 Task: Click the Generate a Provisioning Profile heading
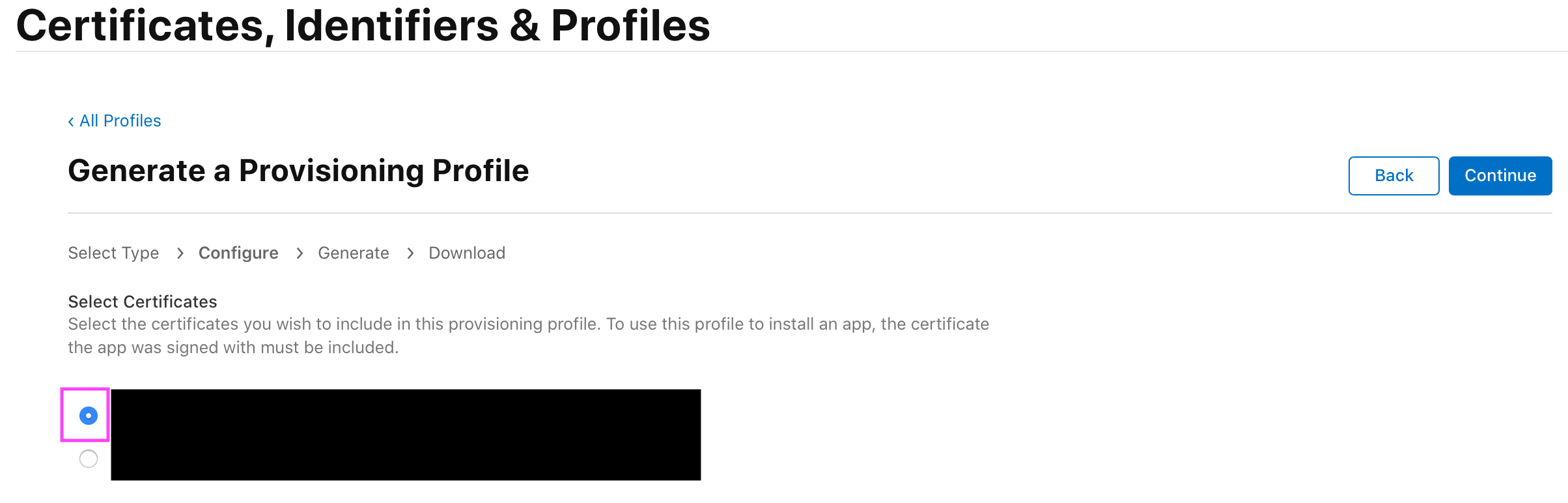pyautogui.click(x=298, y=171)
